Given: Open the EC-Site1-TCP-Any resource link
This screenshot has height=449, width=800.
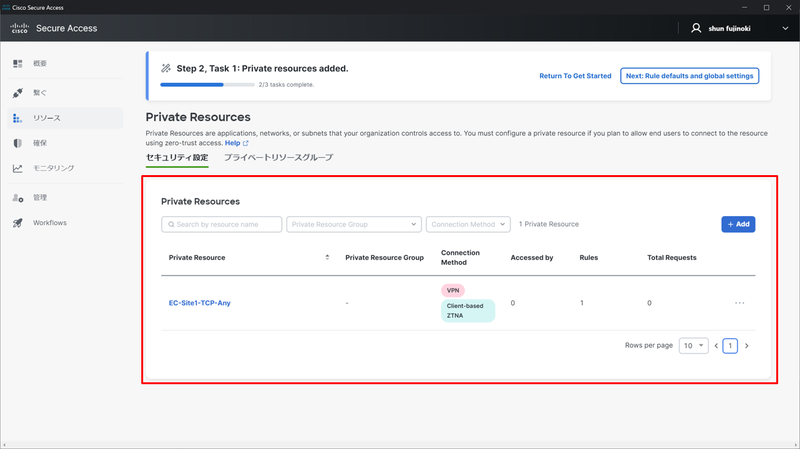Looking at the screenshot, I should [199, 303].
